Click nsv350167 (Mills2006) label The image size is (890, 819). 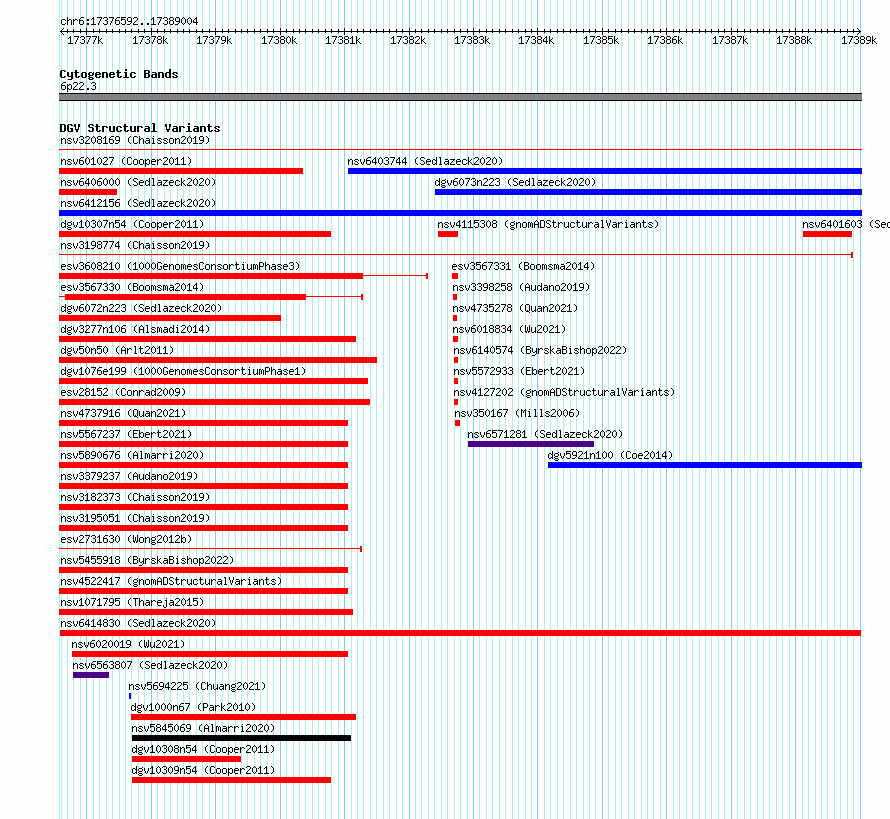click(517, 413)
